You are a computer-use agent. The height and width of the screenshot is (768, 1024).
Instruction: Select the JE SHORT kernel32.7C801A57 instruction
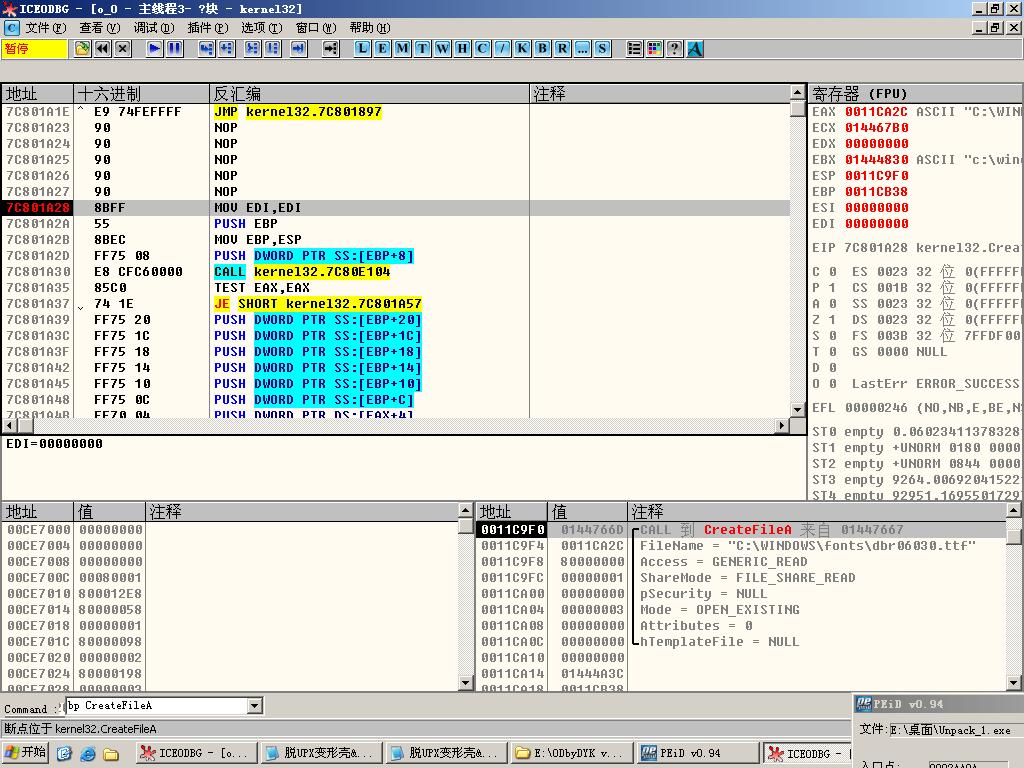317,304
